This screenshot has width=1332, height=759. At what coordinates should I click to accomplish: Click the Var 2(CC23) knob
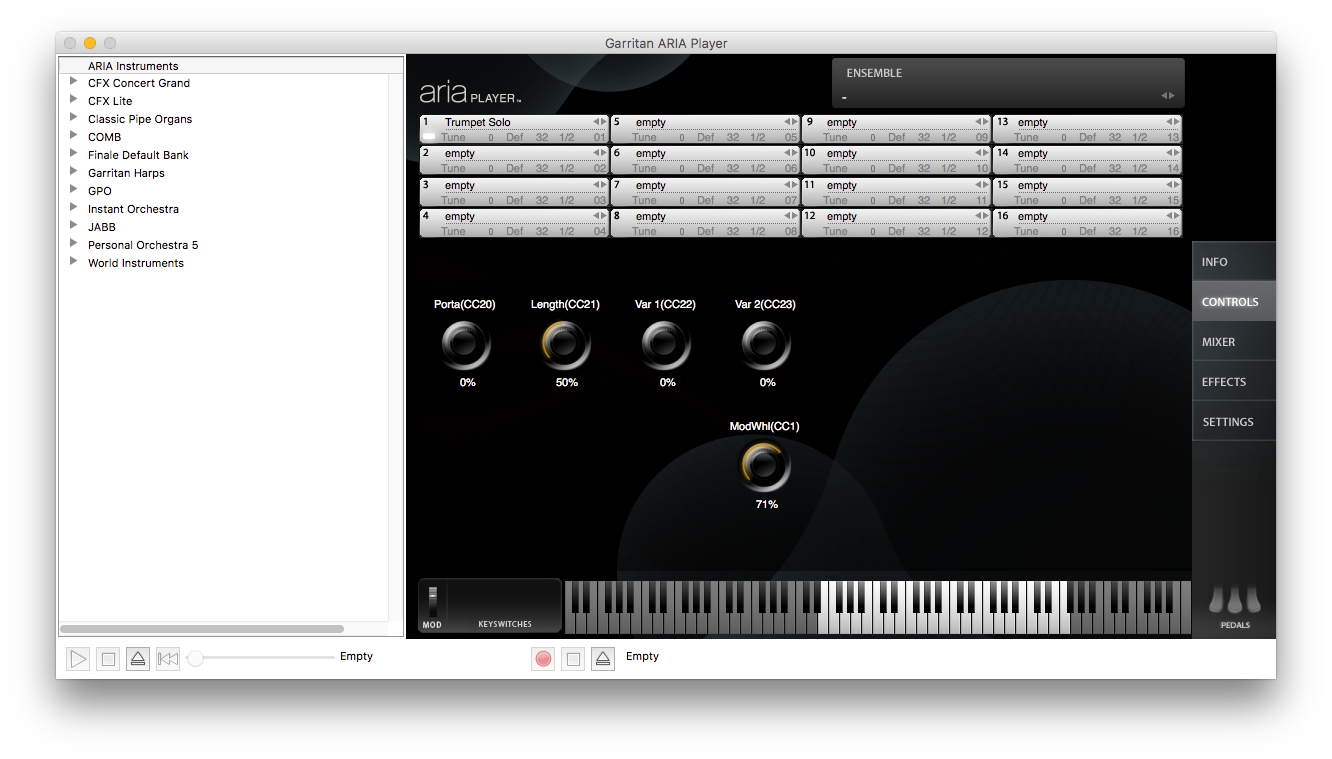[x=766, y=345]
